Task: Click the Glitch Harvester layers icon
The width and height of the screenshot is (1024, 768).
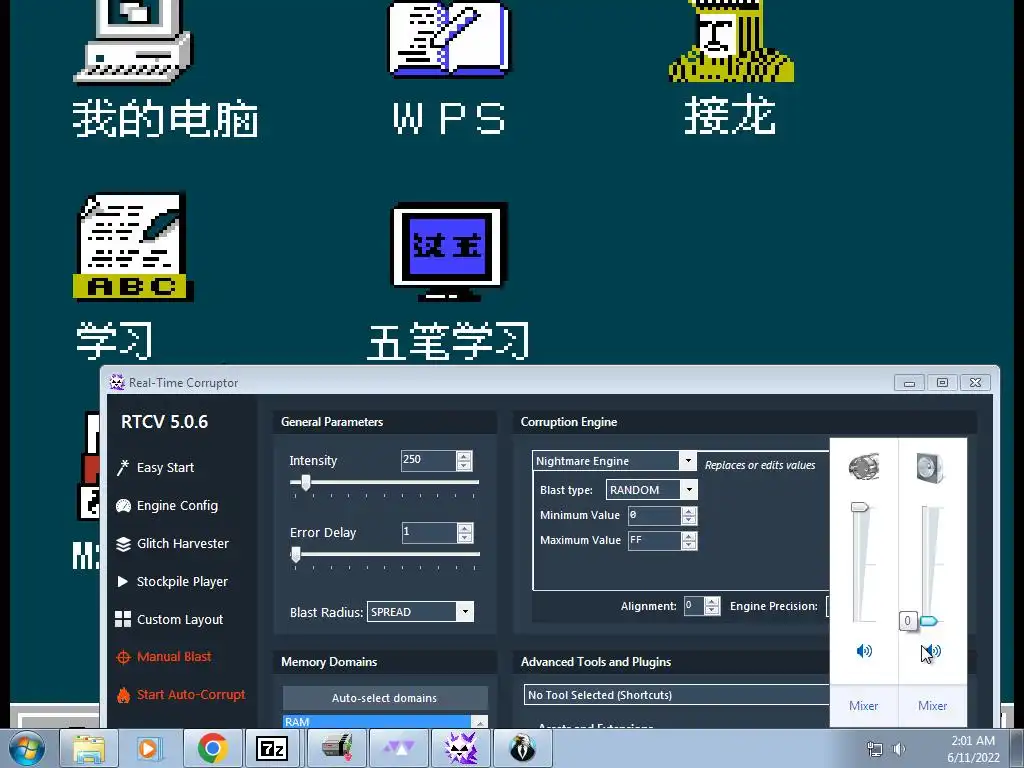Action: coord(123,543)
